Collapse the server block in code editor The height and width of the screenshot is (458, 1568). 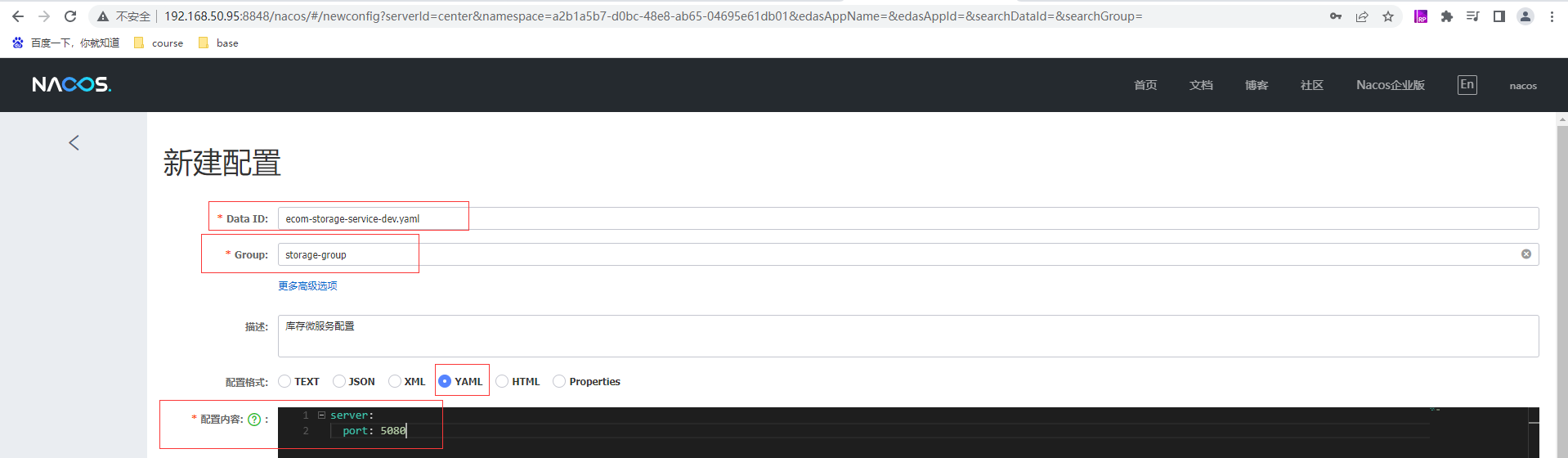point(321,415)
